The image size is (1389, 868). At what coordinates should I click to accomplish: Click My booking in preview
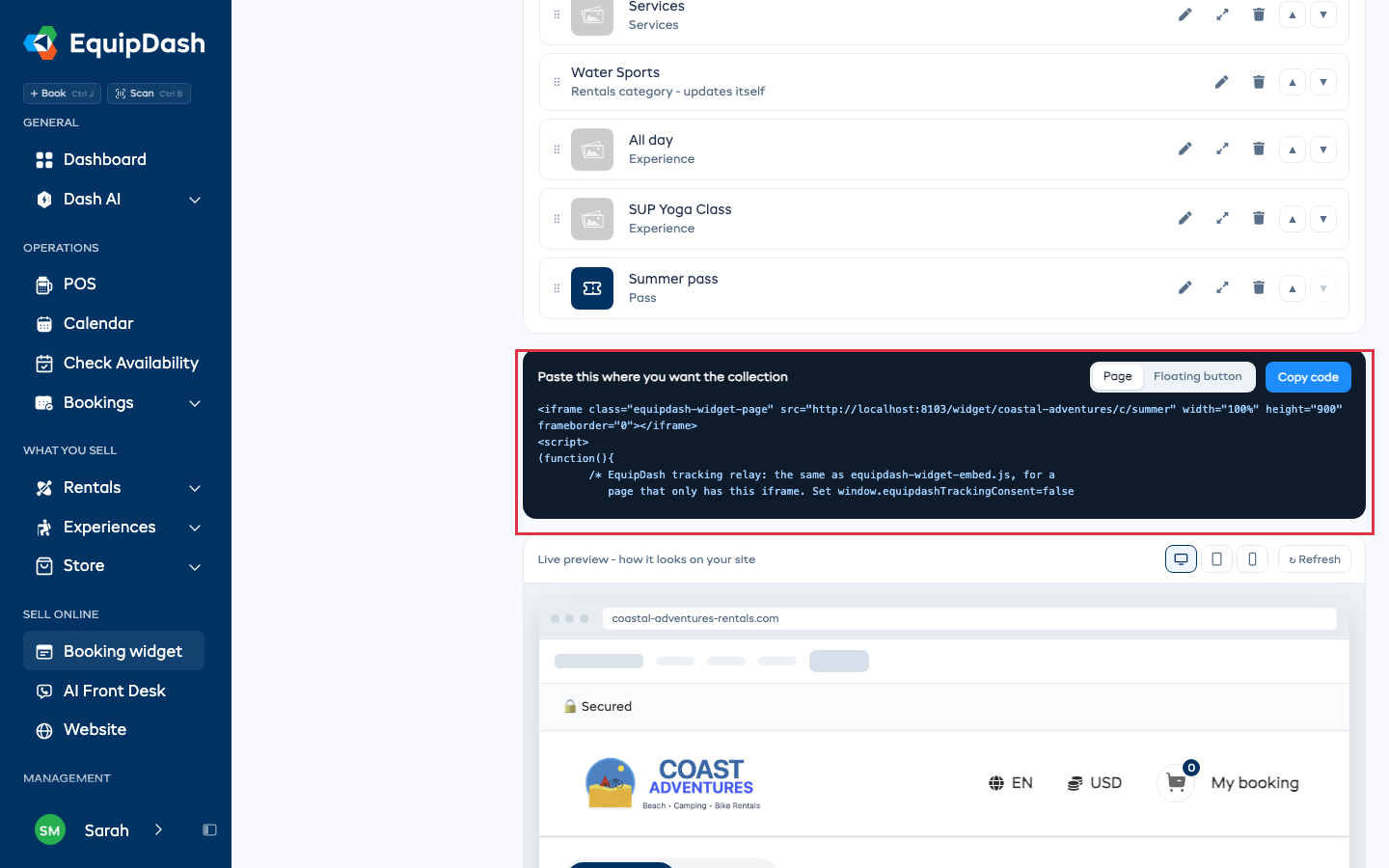(1255, 783)
